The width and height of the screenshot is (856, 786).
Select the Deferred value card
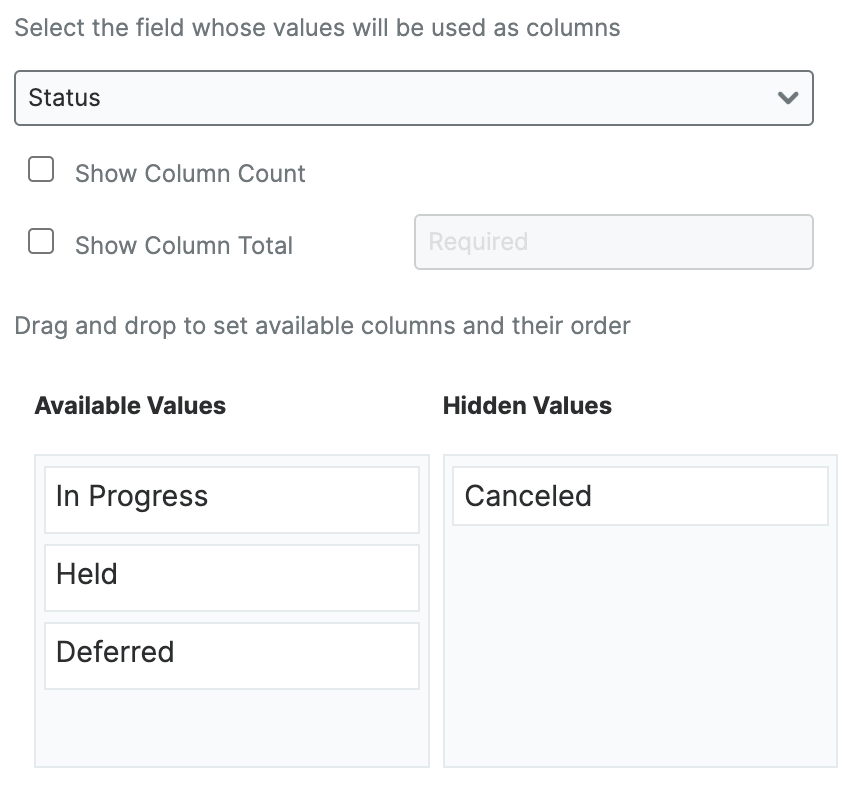click(231, 655)
